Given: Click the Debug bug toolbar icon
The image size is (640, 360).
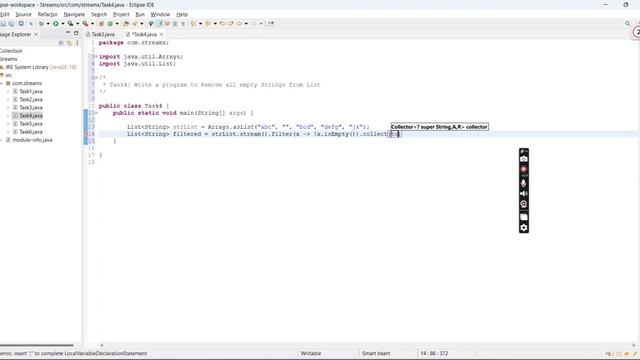Looking at the screenshot, I should click(x=41, y=24).
